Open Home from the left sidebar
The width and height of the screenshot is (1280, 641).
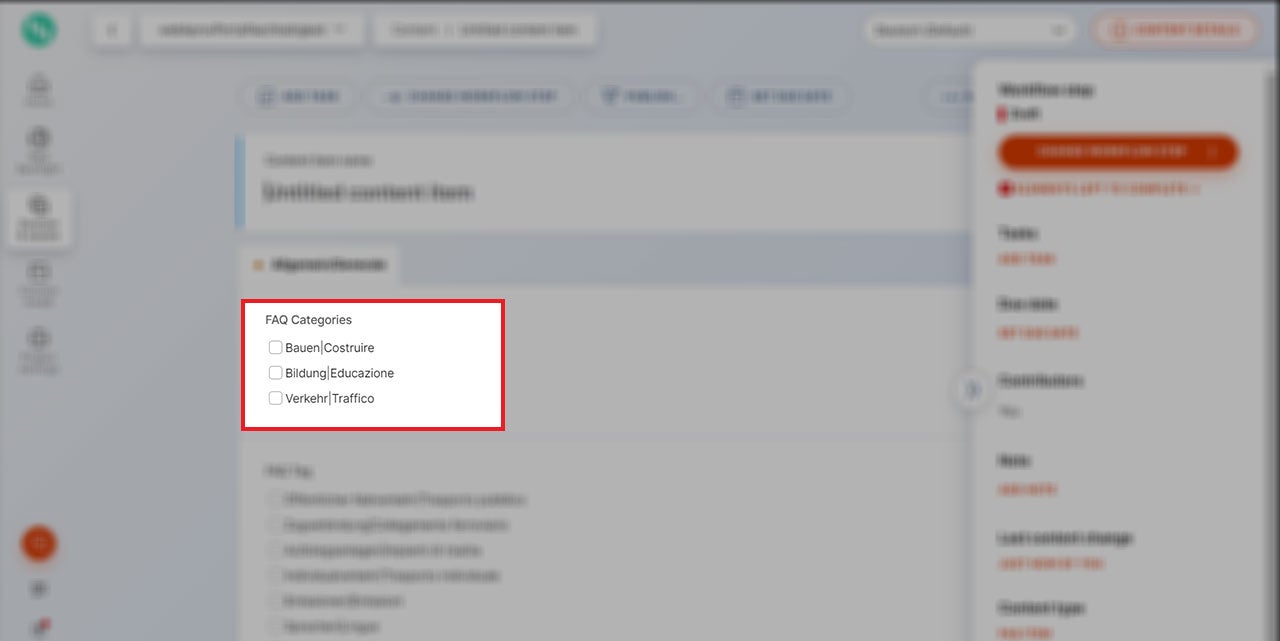point(39,89)
